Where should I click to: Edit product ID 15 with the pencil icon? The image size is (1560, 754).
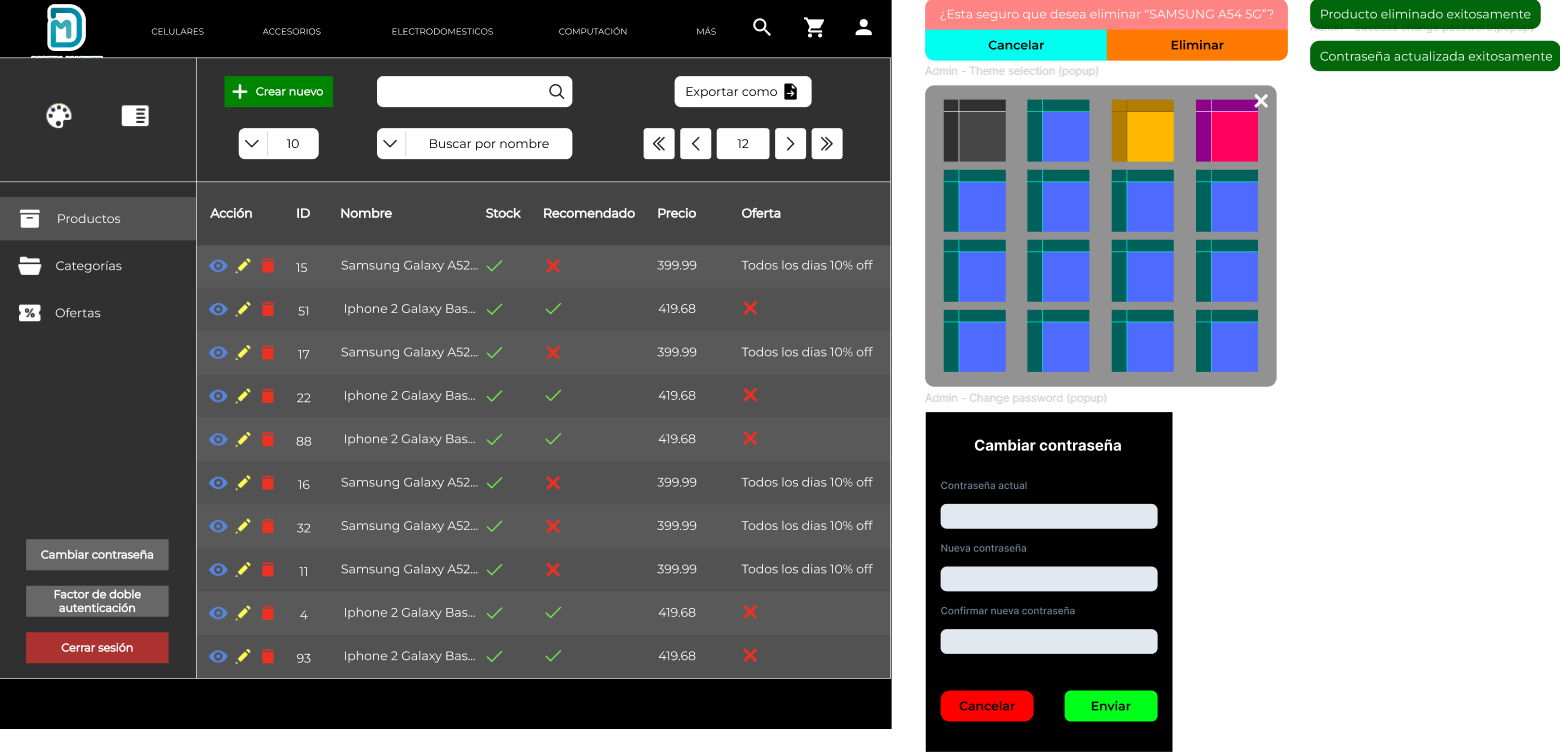(x=243, y=266)
